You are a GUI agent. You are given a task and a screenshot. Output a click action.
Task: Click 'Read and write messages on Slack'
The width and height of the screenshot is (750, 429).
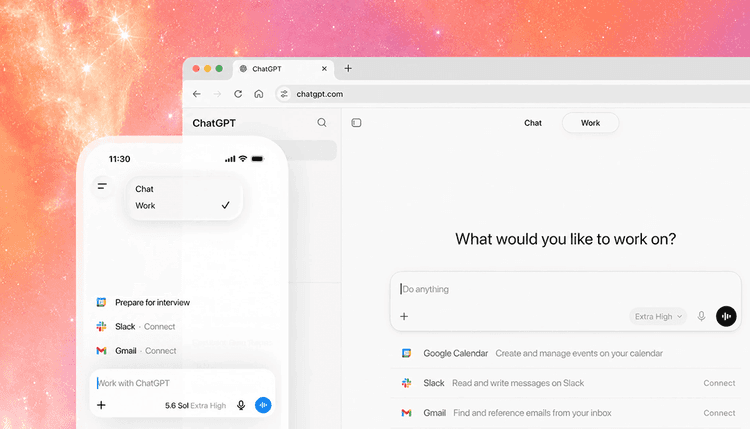click(x=518, y=383)
